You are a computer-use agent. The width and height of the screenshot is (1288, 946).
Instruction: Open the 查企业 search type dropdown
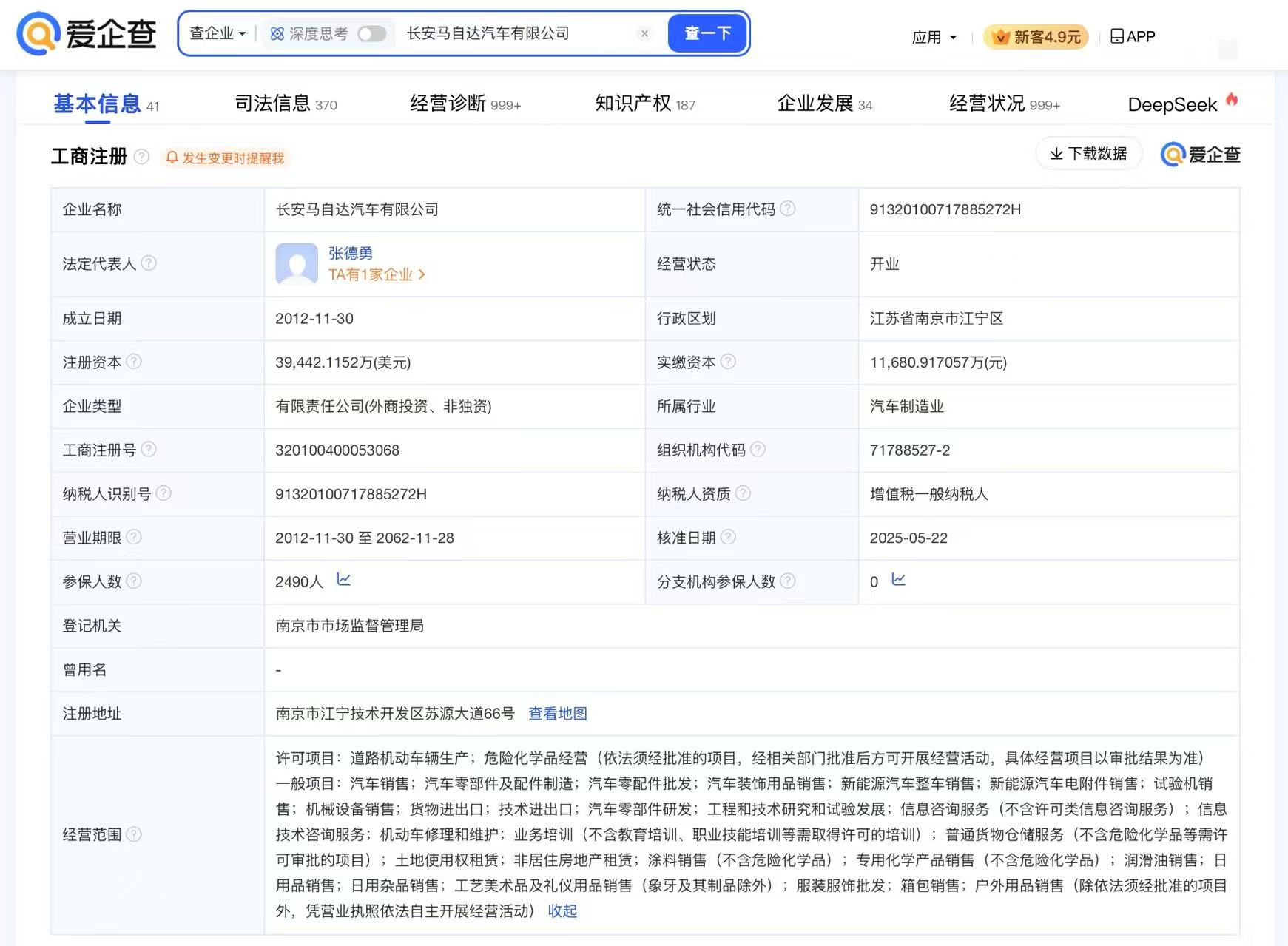tap(218, 33)
